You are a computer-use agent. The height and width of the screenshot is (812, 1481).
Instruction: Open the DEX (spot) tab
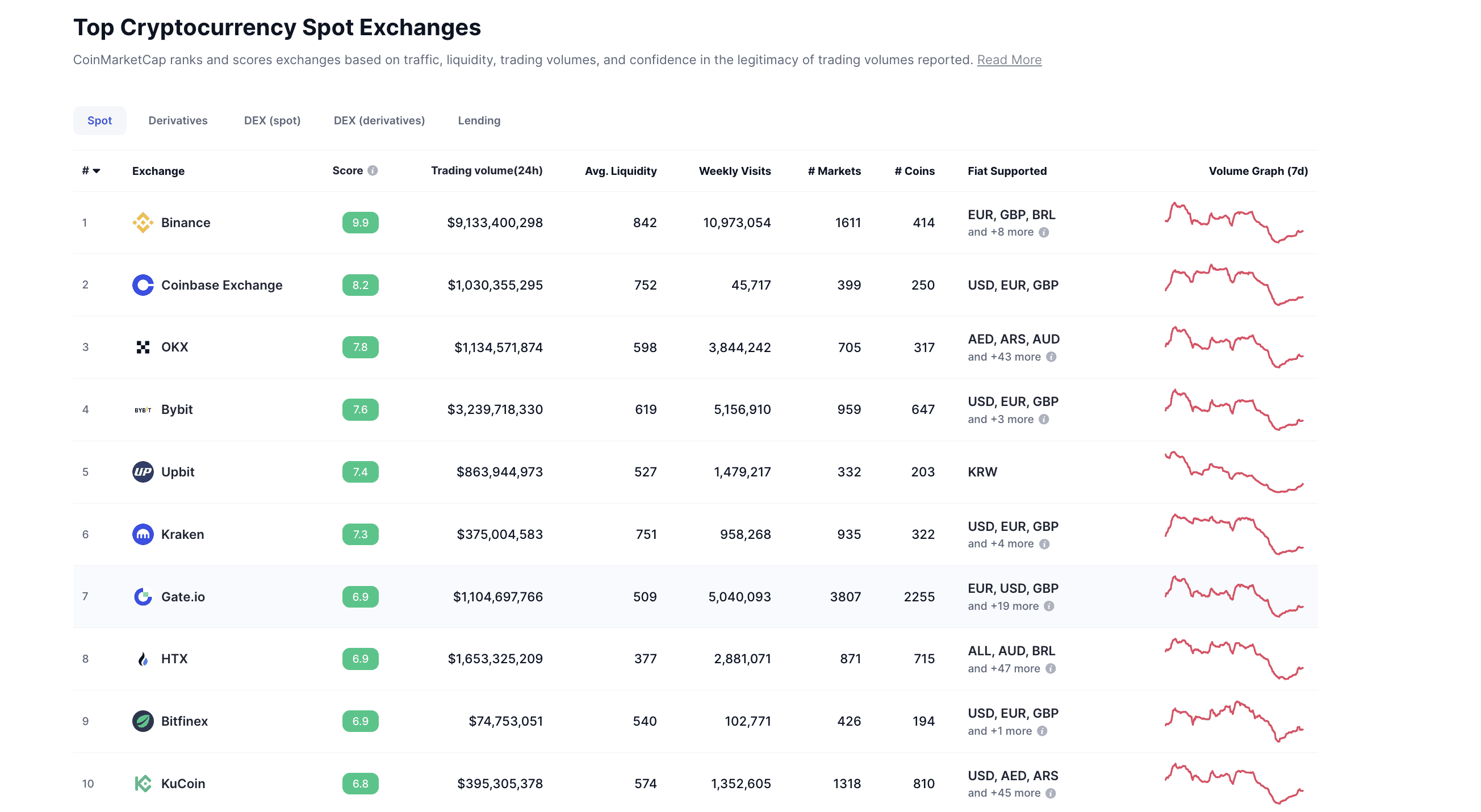coord(272,120)
